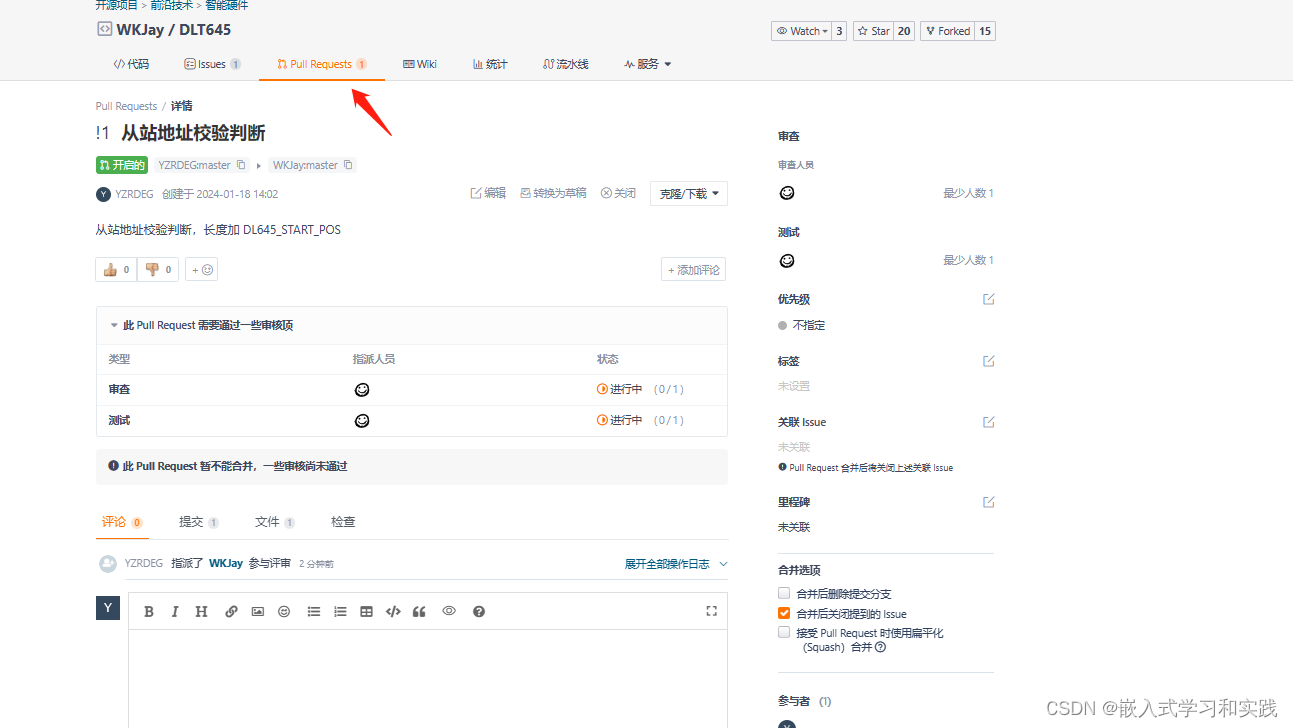Image resolution: width=1293 pixels, height=728 pixels.
Task: Switch to the 检查 tab
Action: point(343,522)
